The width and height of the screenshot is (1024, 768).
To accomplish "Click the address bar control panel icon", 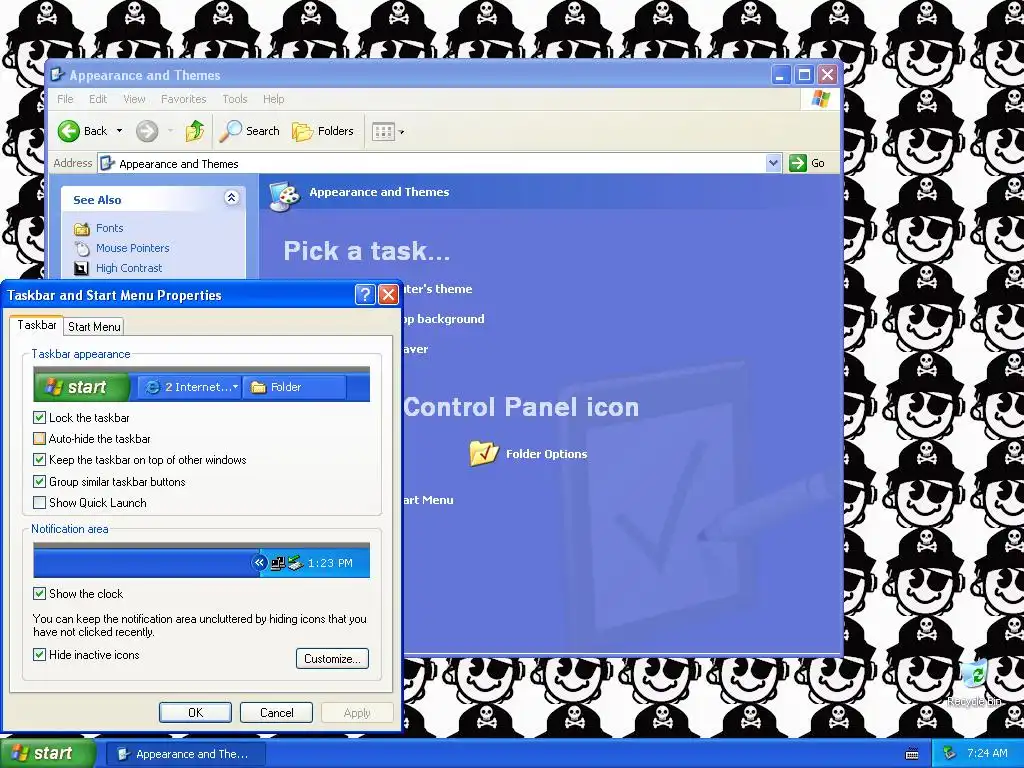I will tap(108, 163).
